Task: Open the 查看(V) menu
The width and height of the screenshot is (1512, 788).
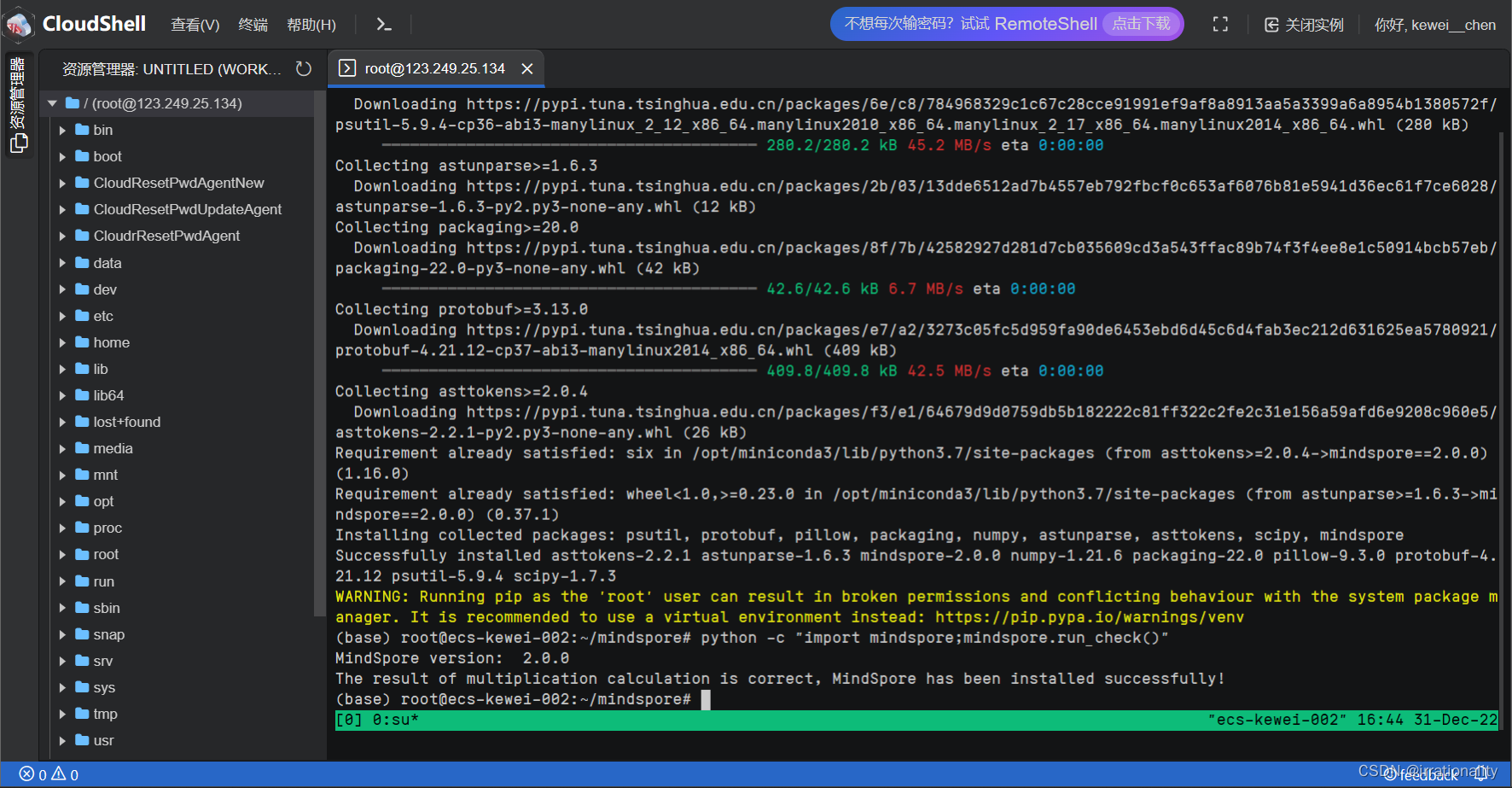Action: click(x=195, y=25)
